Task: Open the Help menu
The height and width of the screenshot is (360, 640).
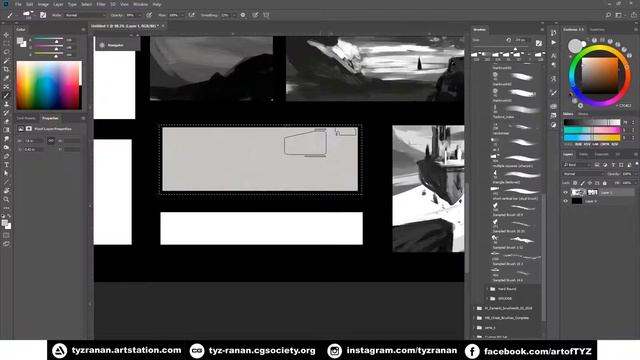Action: pos(157,4)
